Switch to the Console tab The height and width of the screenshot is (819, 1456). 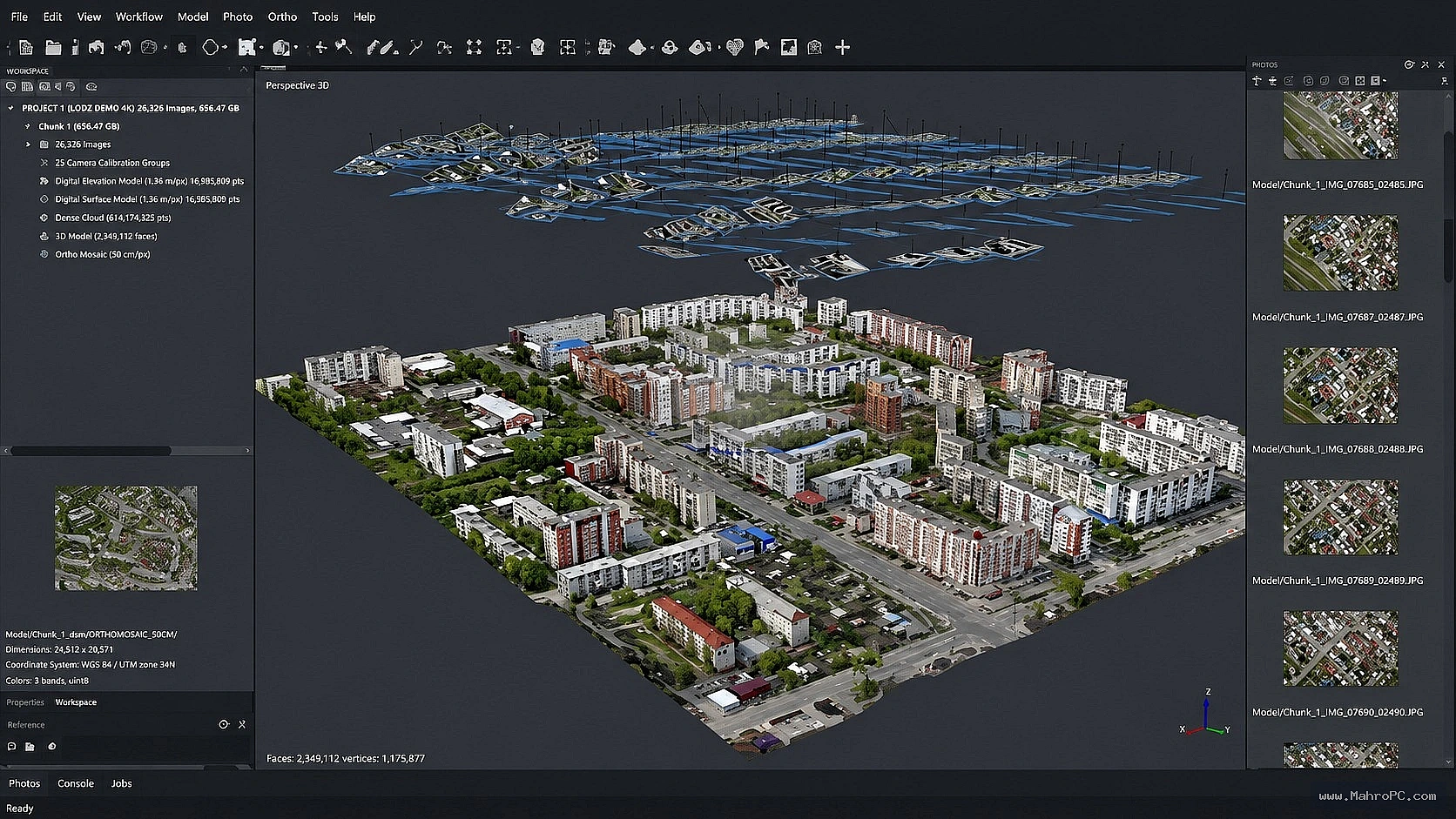(76, 783)
